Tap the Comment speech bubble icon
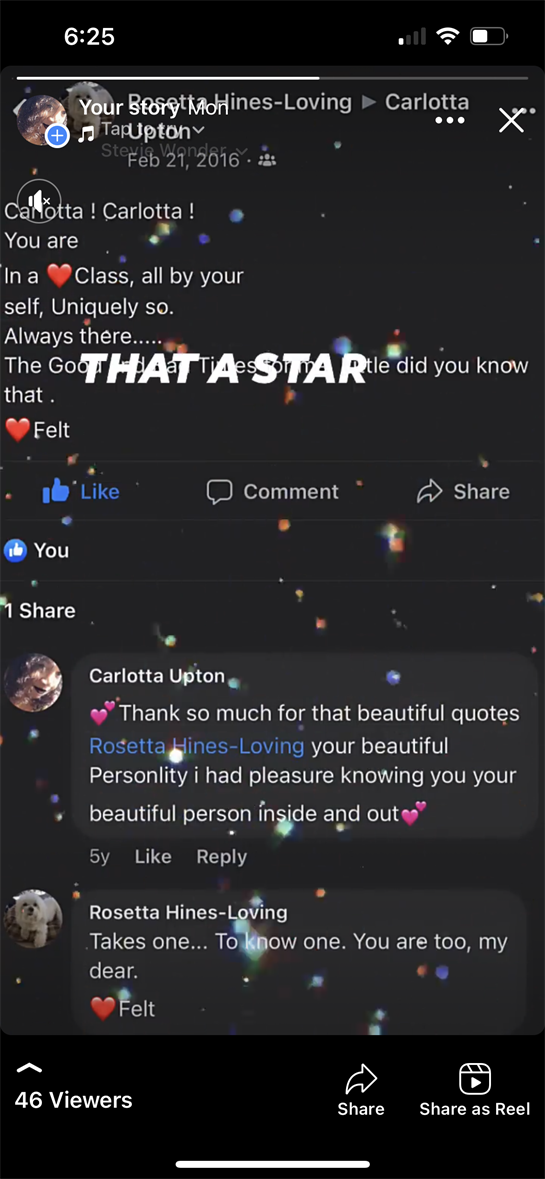The width and height of the screenshot is (545, 1179). point(219,492)
